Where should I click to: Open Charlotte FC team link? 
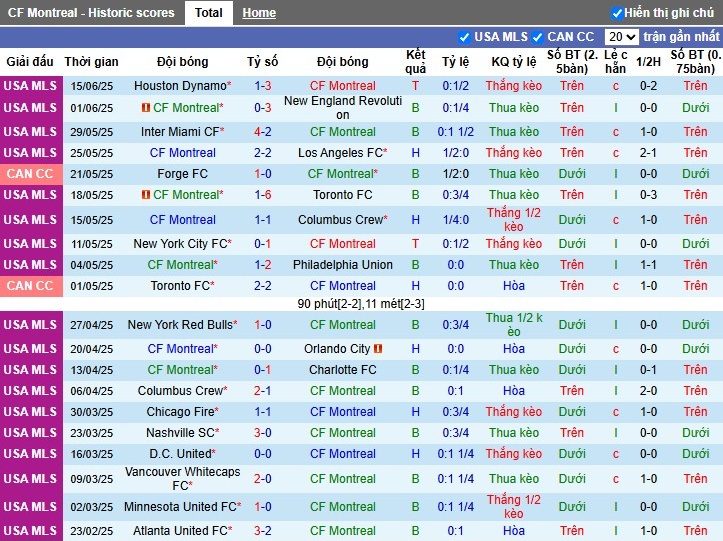[343, 370]
